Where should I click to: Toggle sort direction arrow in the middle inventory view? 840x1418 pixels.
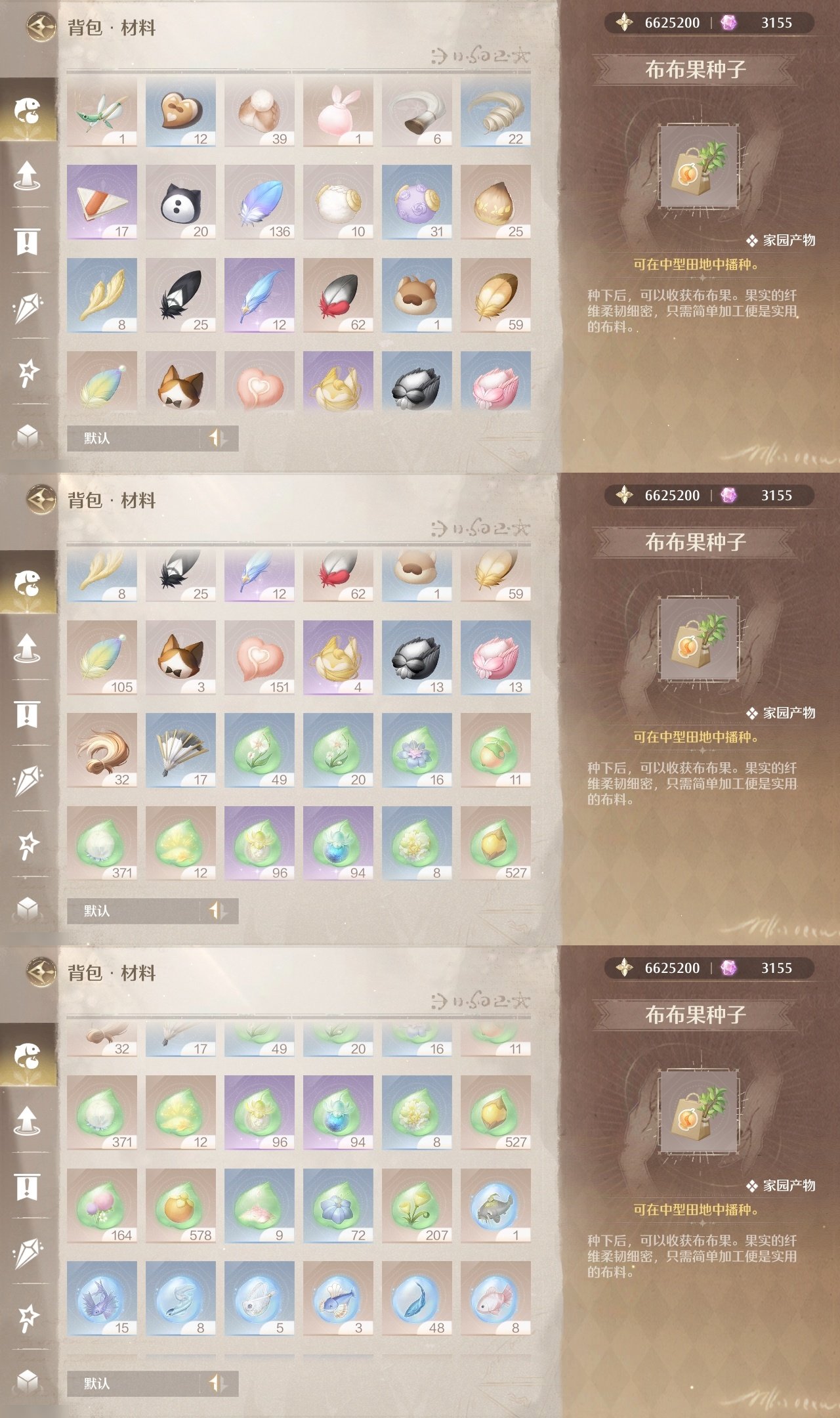click(217, 911)
